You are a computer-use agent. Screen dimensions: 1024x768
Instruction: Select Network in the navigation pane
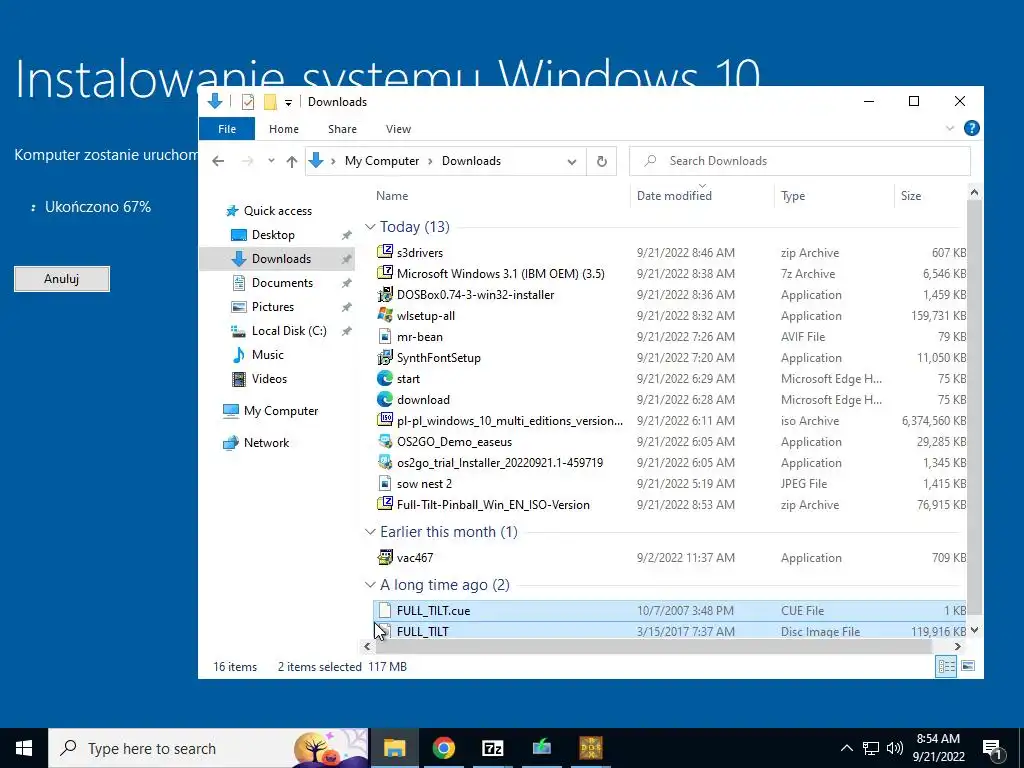pos(266,443)
